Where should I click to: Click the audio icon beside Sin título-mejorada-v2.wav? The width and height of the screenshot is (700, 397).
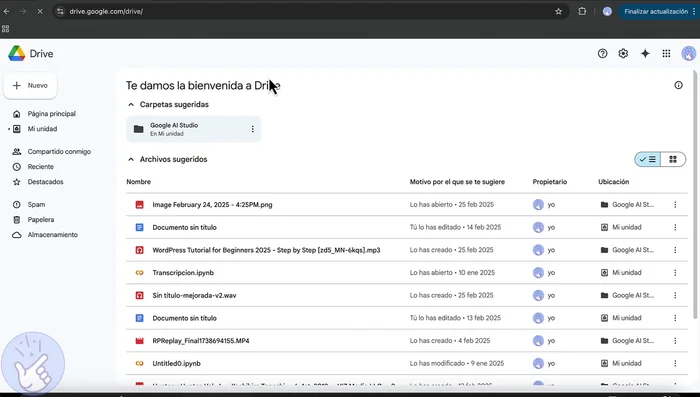[139, 296]
